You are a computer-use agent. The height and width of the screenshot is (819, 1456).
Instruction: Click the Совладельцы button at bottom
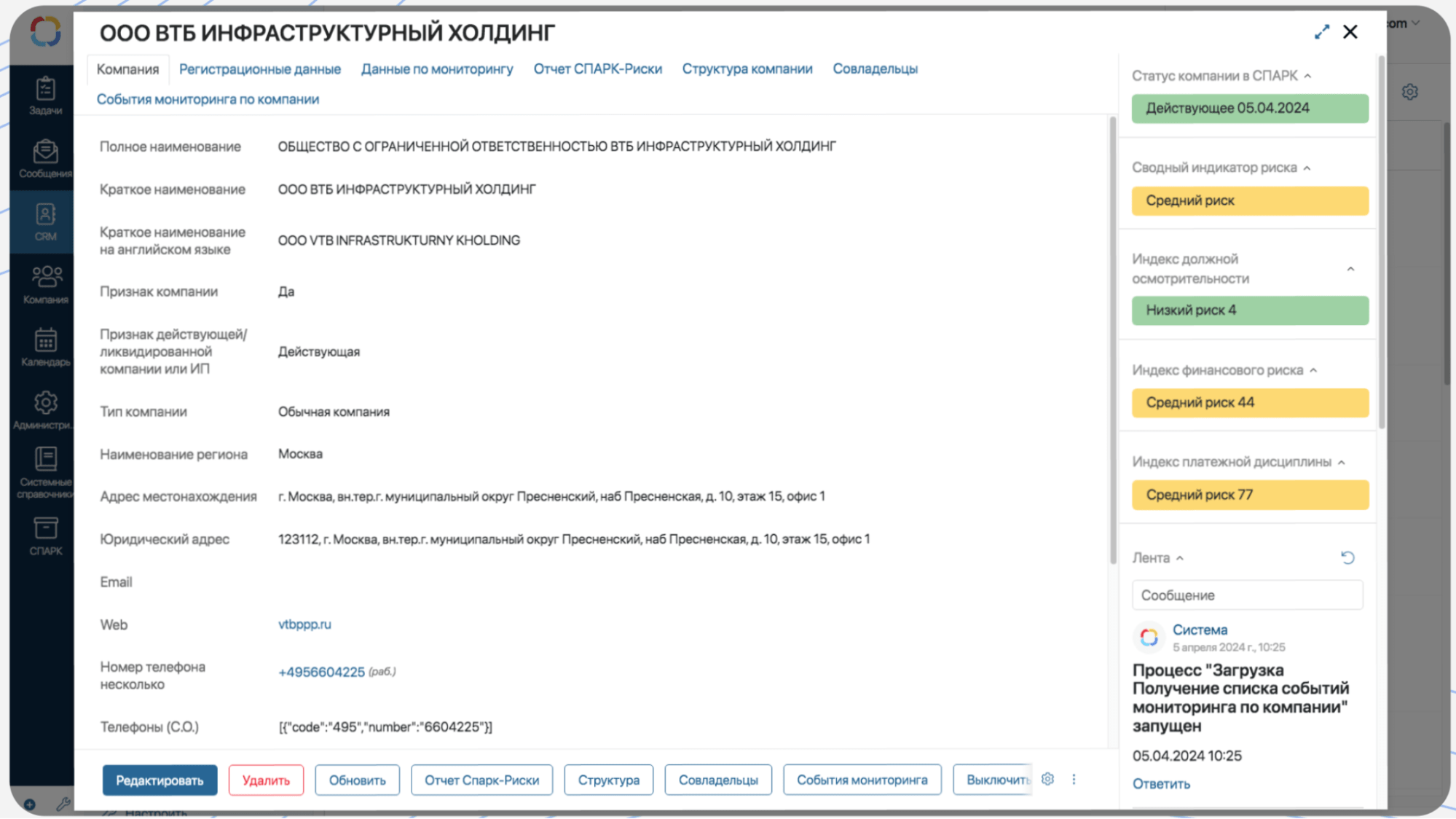[718, 780]
